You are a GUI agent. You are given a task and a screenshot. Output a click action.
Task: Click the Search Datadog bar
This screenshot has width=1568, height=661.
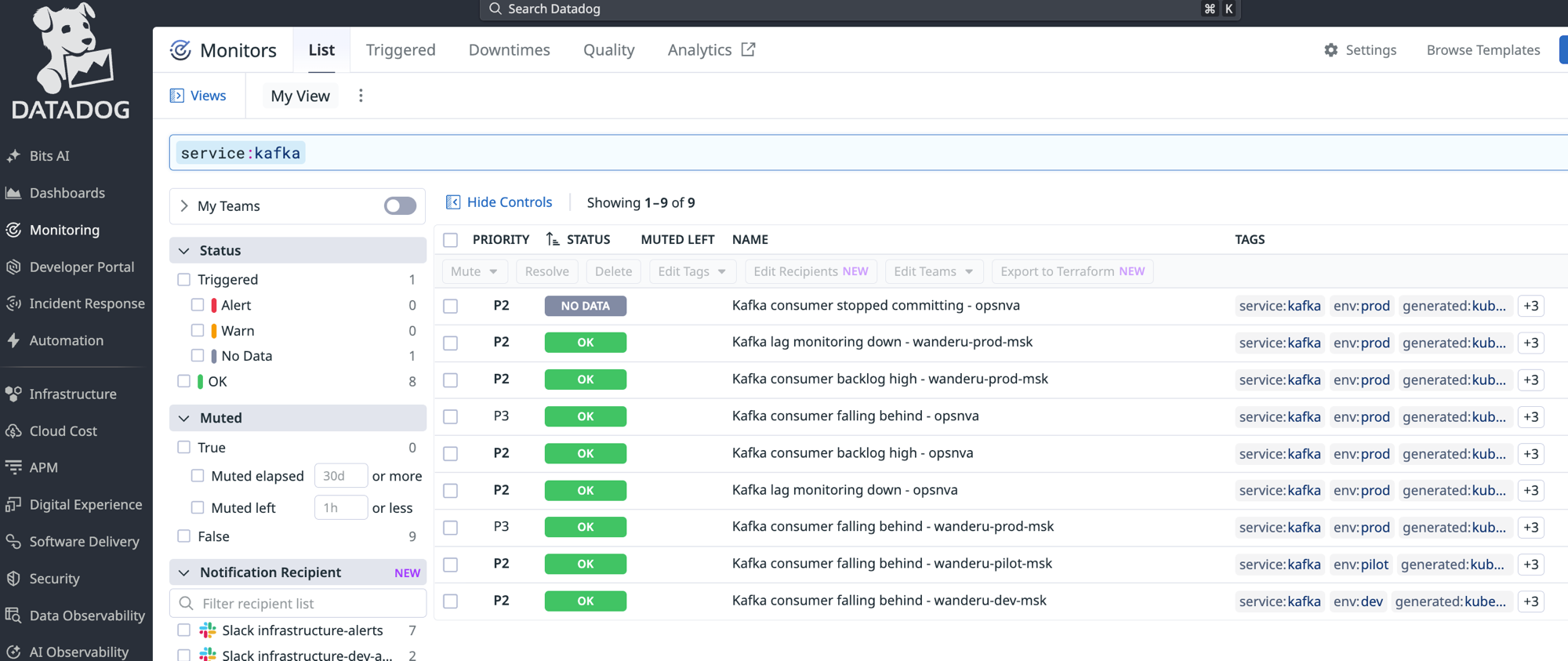click(860, 9)
